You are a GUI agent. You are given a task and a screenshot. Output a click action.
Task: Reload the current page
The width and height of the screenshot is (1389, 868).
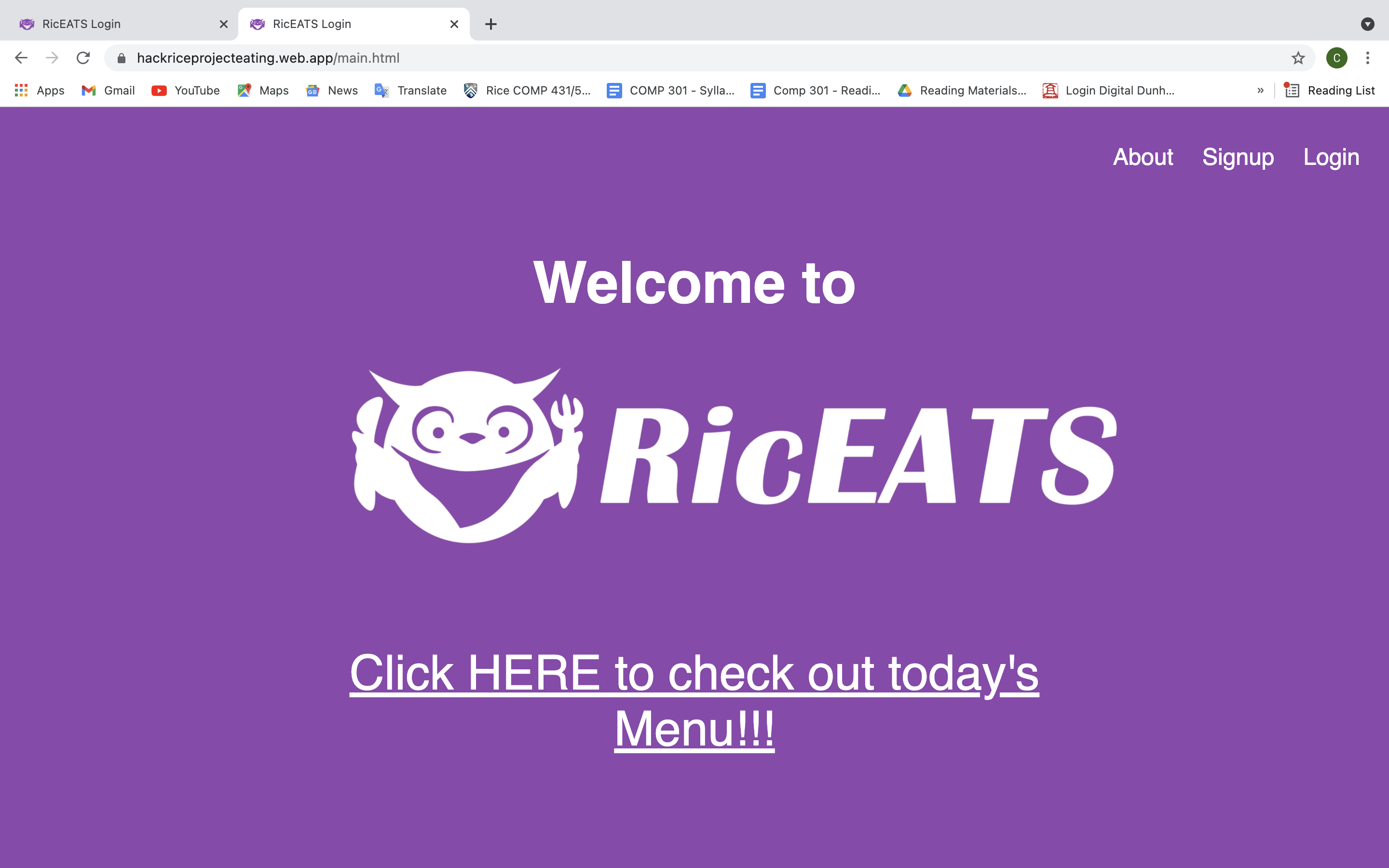(83, 58)
